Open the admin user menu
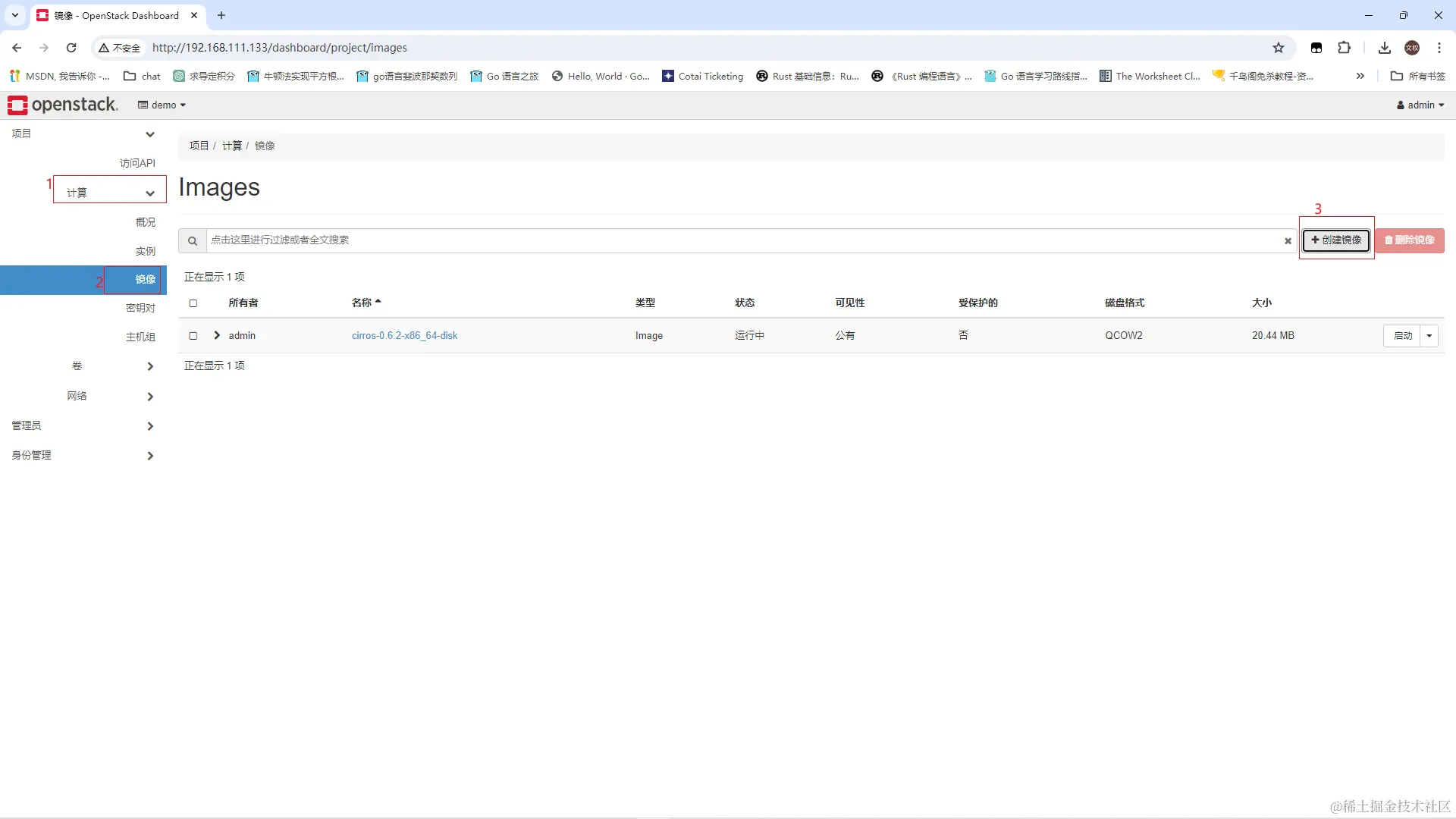This screenshot has height=819, width=1456. (1420, 105)
